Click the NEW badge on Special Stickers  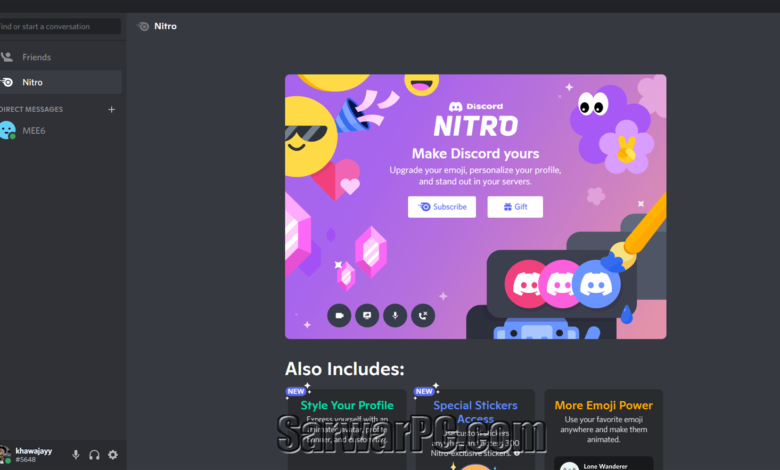click(424, 391)
